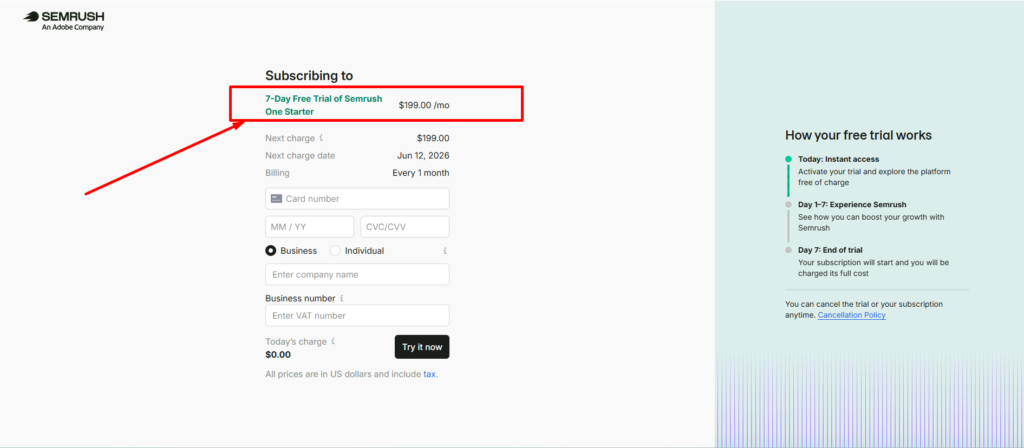
Task: Select the Business radio option
Action: pos(270,250)
